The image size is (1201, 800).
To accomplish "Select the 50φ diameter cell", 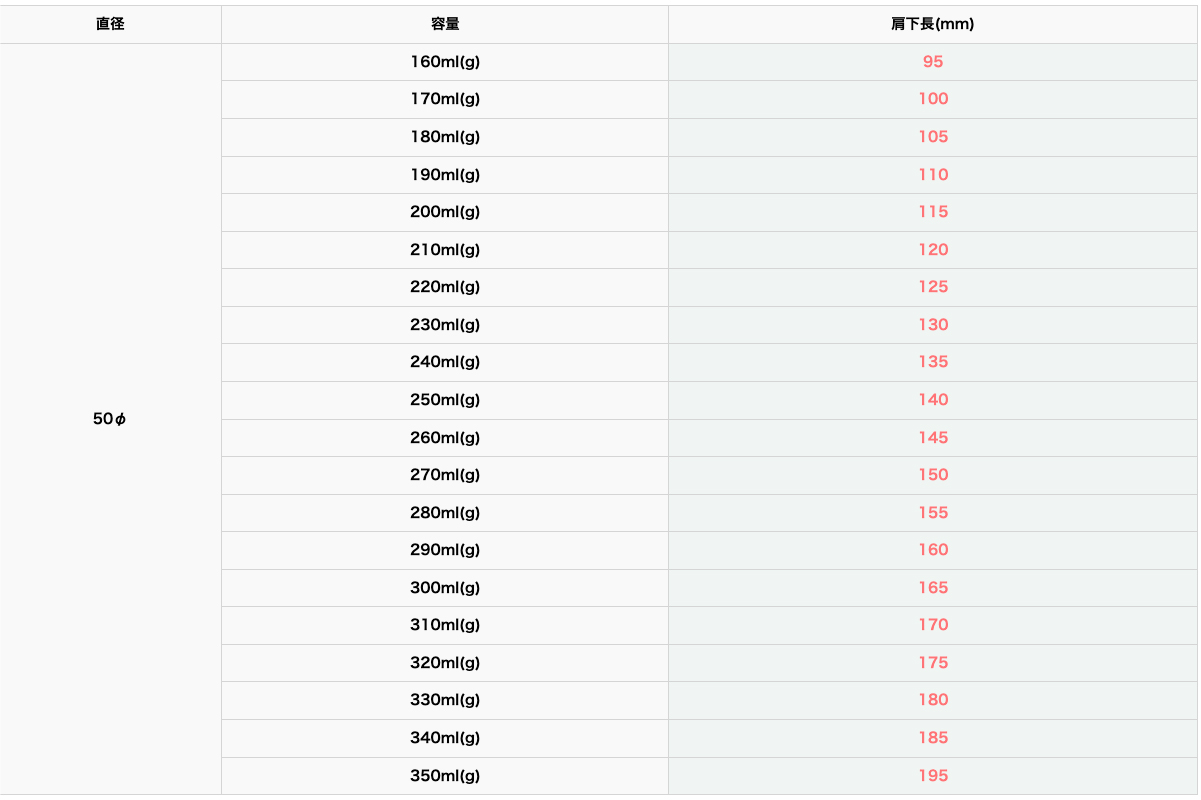I will tap(110, 419).
